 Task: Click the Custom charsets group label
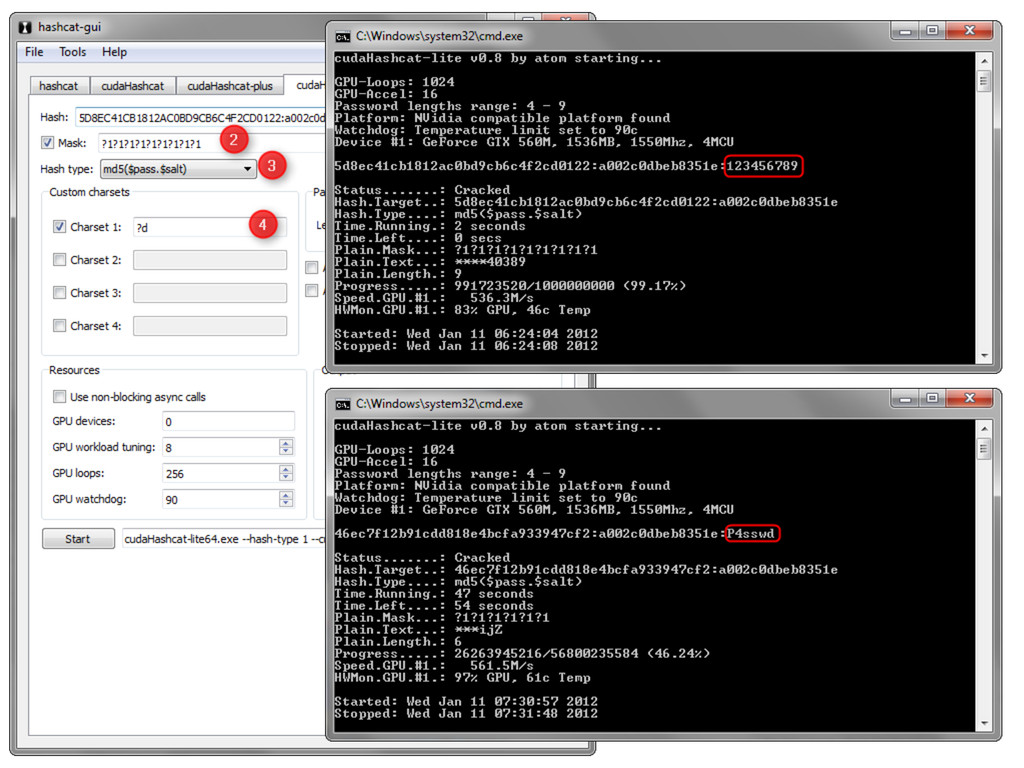click(89, 192)
